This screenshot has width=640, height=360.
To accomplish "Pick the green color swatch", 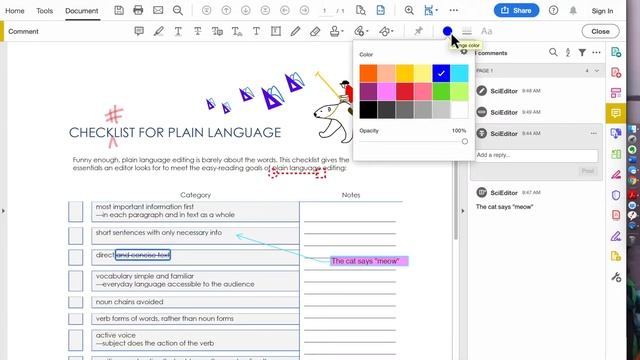I will [441, 91].
